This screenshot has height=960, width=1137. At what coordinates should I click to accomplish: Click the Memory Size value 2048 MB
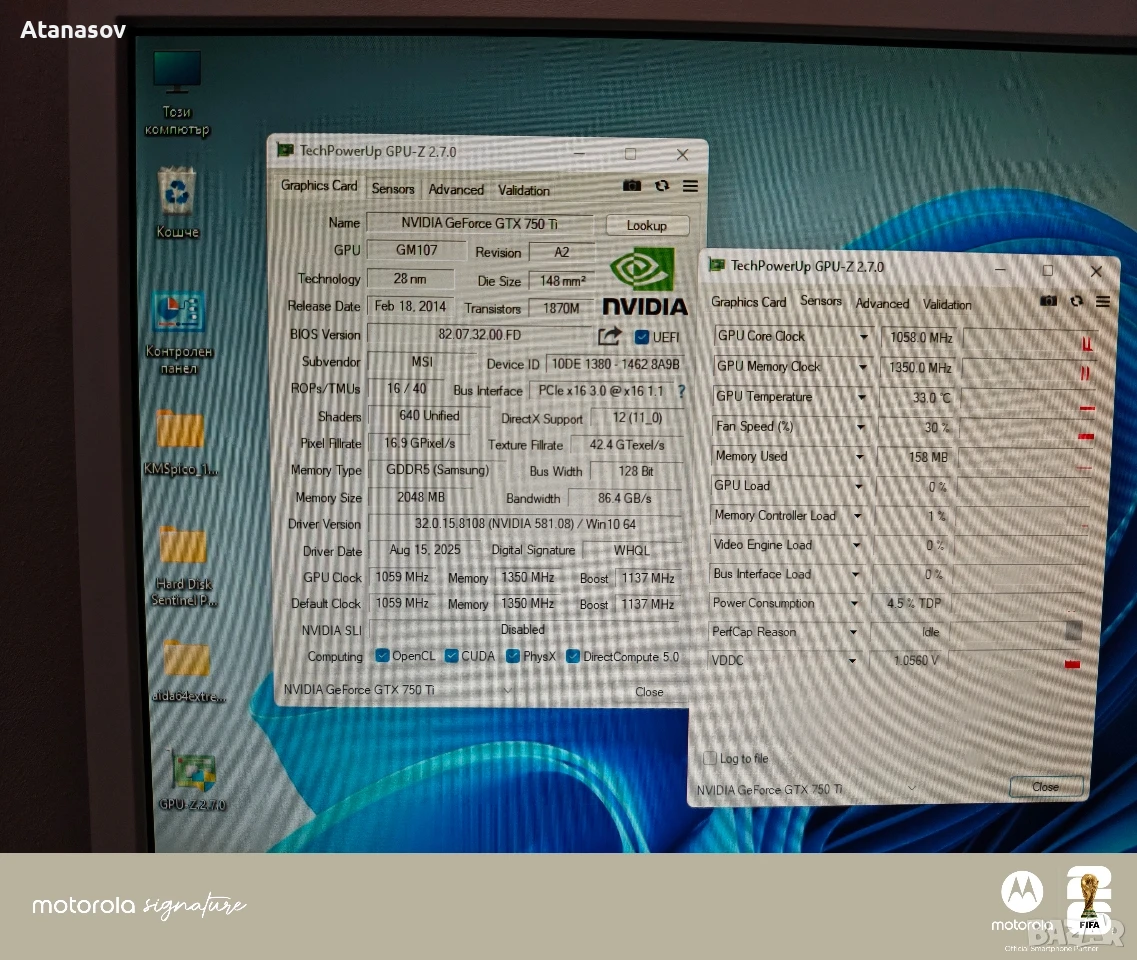(x=421, y=497)
